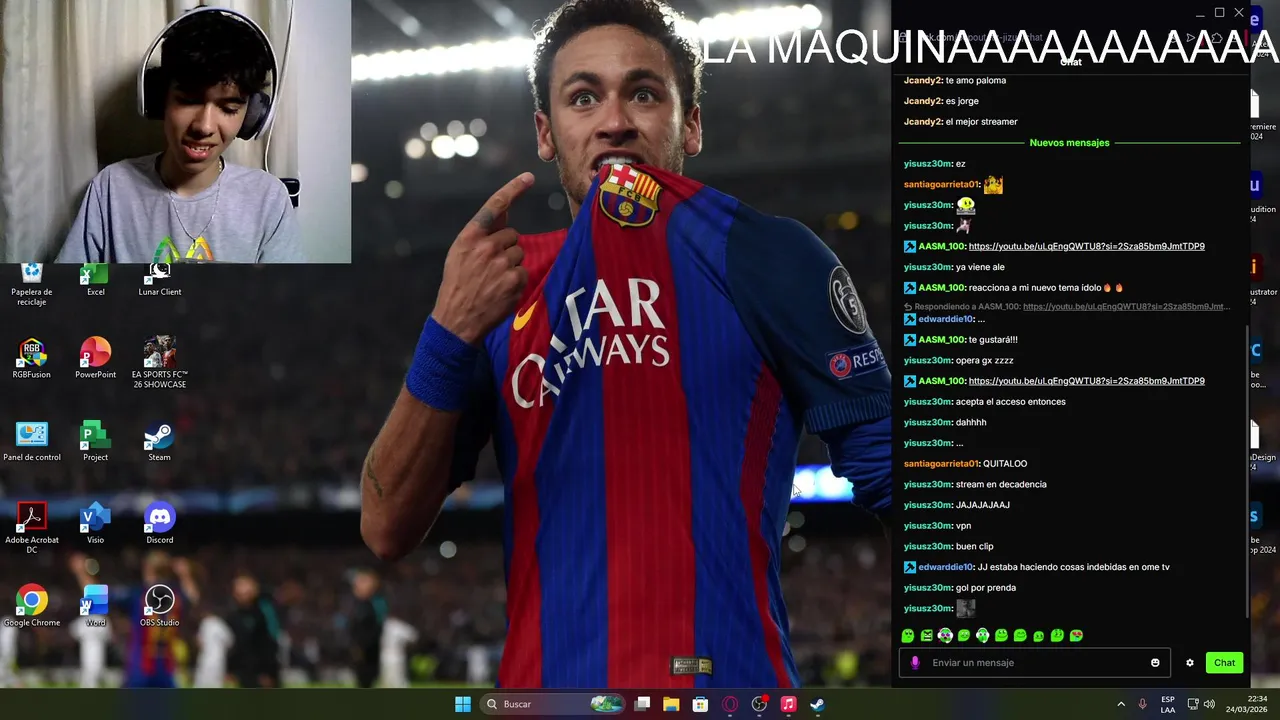Click message 'acepta el acceso entonces'
The width and height of the screenshot is (1280, 720).
coord(1011,402)
